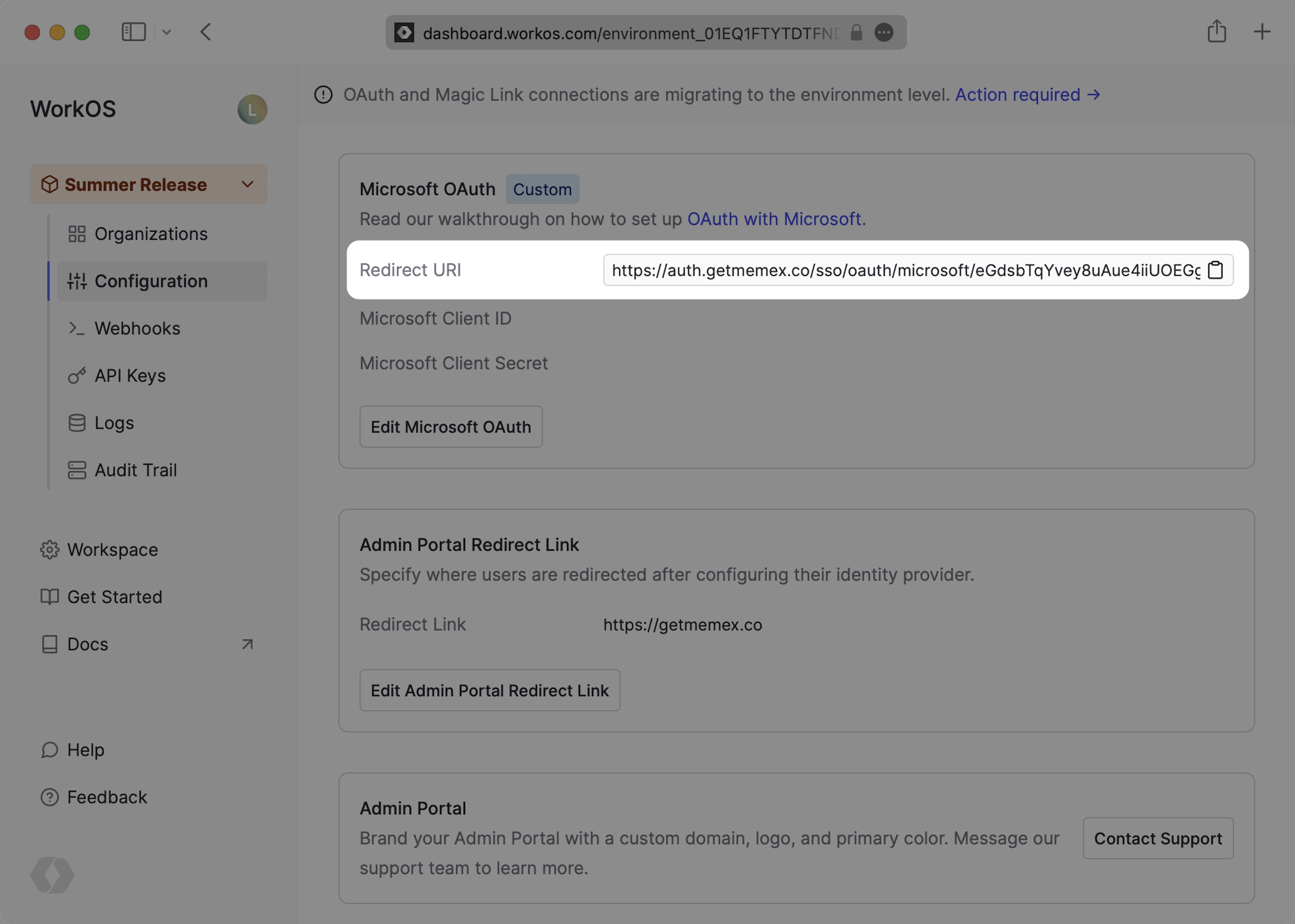Follow the Action required link
The width and height of the screenshot is (1295, 924).
pyautogui.click(x=1026, y=94)
